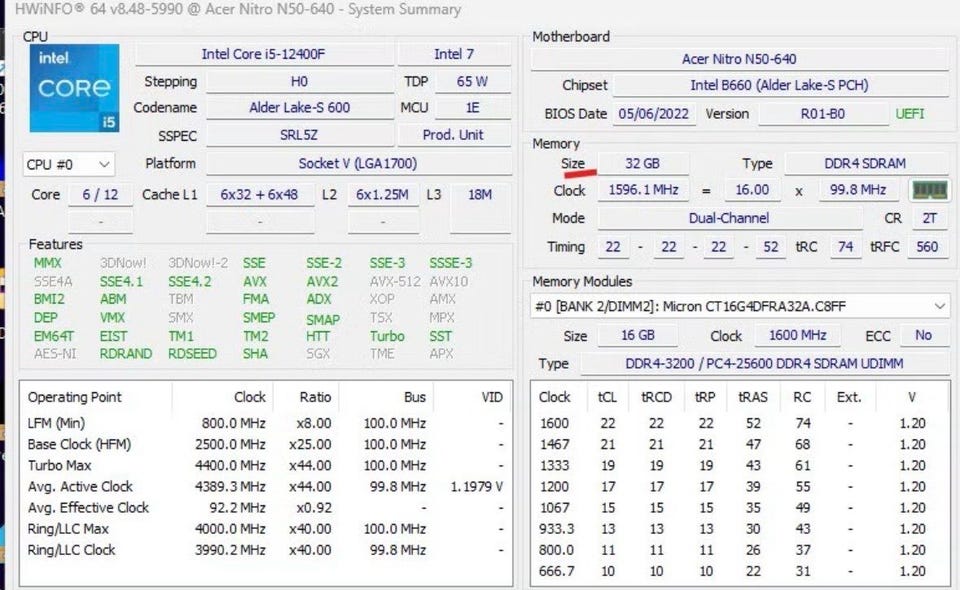Click the Socket V (LGA1700) platform field
Viewport: 960px width, 590px height.
tap(358, 163)
